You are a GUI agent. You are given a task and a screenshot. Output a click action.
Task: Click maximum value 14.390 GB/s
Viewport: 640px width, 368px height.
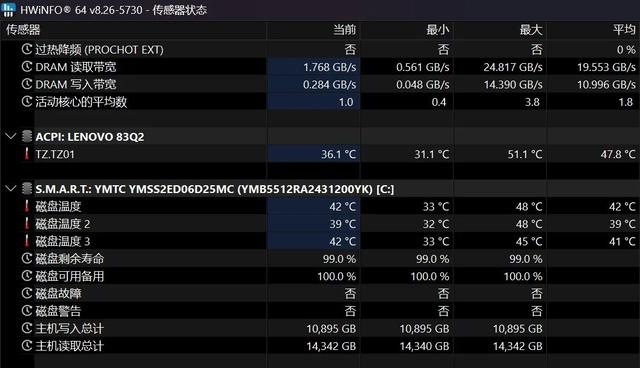click(513, 84)
